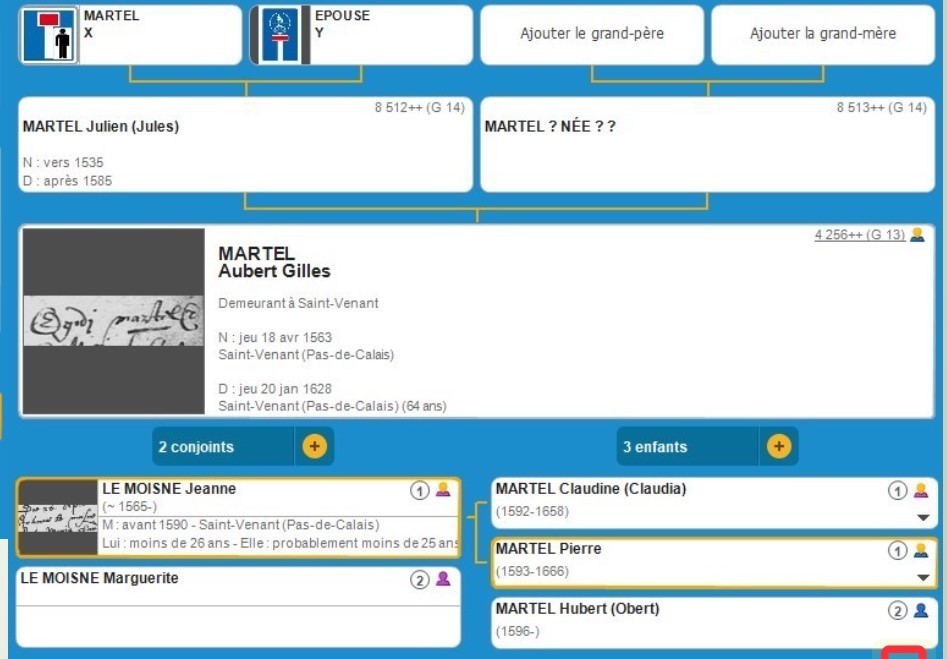Screen dimensions: 947x659
Task: Click the blue person icon on MARTEL Hubert
Action: click(x=921, y=610)
